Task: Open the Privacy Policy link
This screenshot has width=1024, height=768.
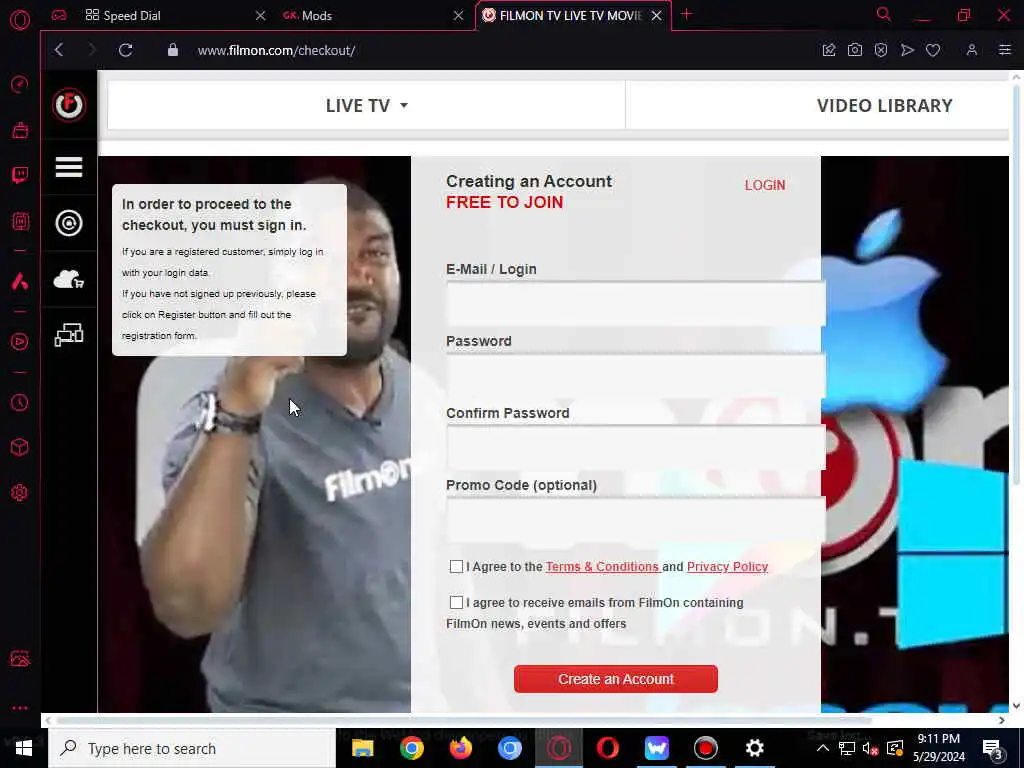Action: 727,566
